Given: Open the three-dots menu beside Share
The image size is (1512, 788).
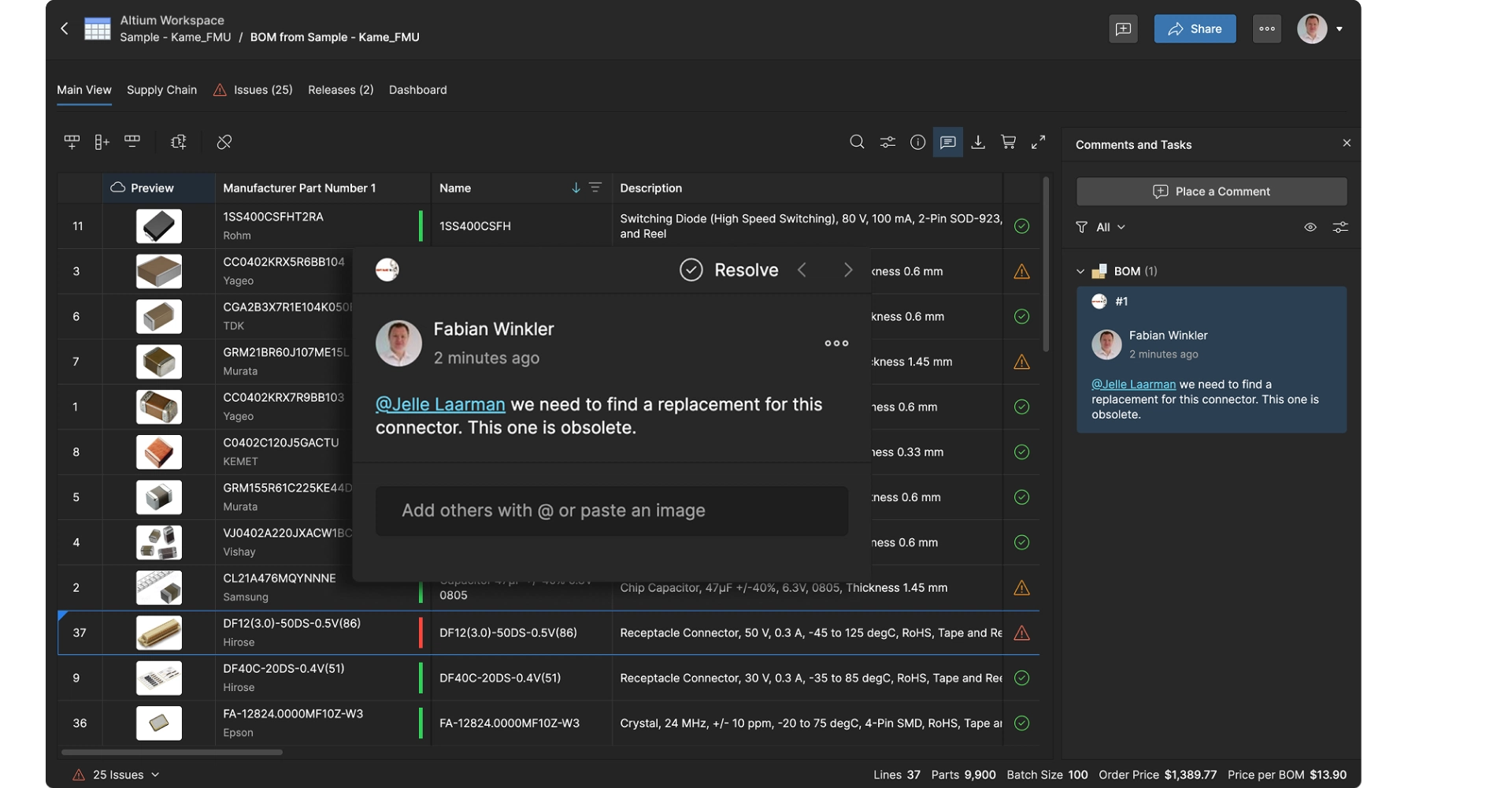Looking at the screenshot, I should pyautogui.click(x=1267, y=29).
